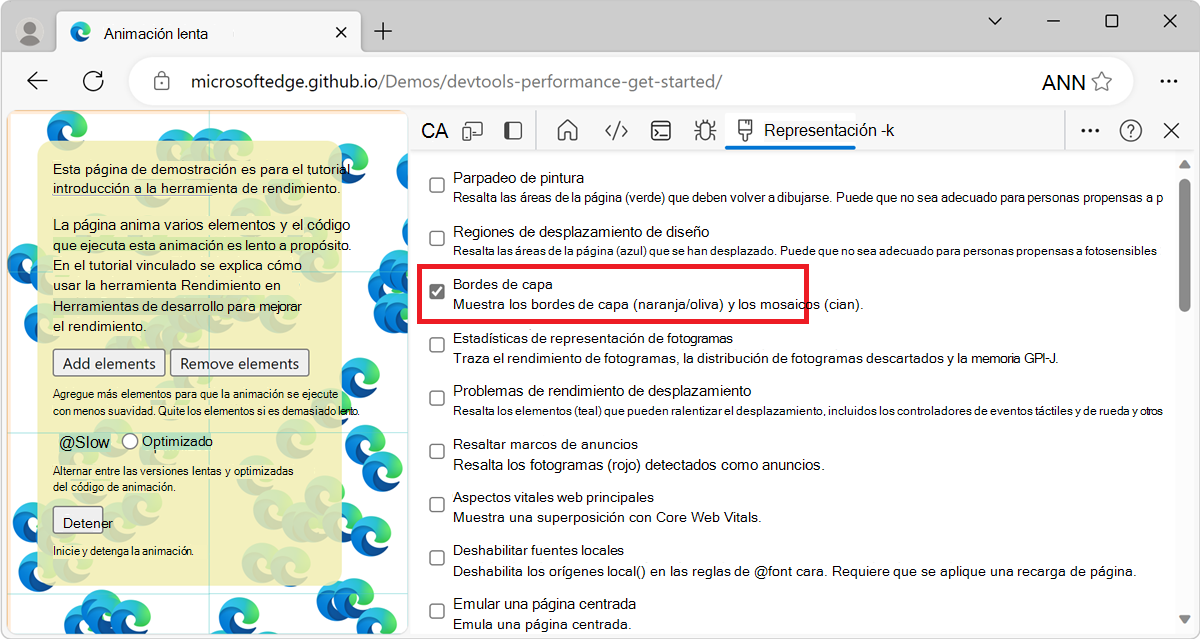
Task: Click the Parpadeo de pintura label
Action: [x=518, y=177]
